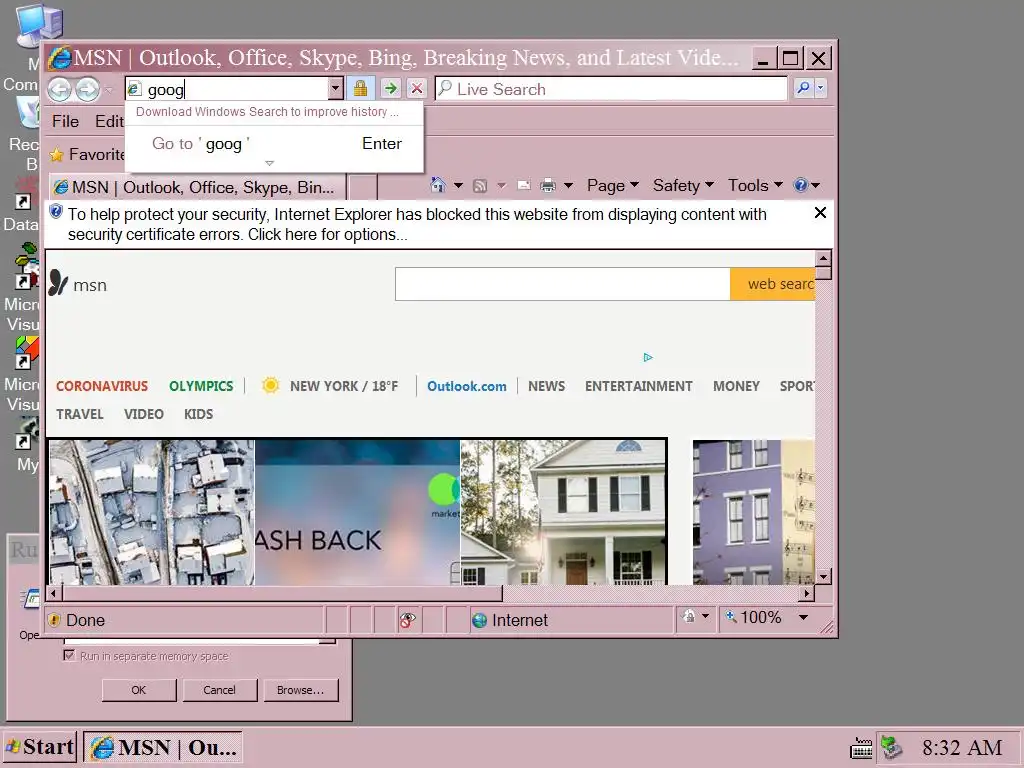Open the search provider dropdown arrow
Viewport: 1024px width, 768px height.
[821, 88]
